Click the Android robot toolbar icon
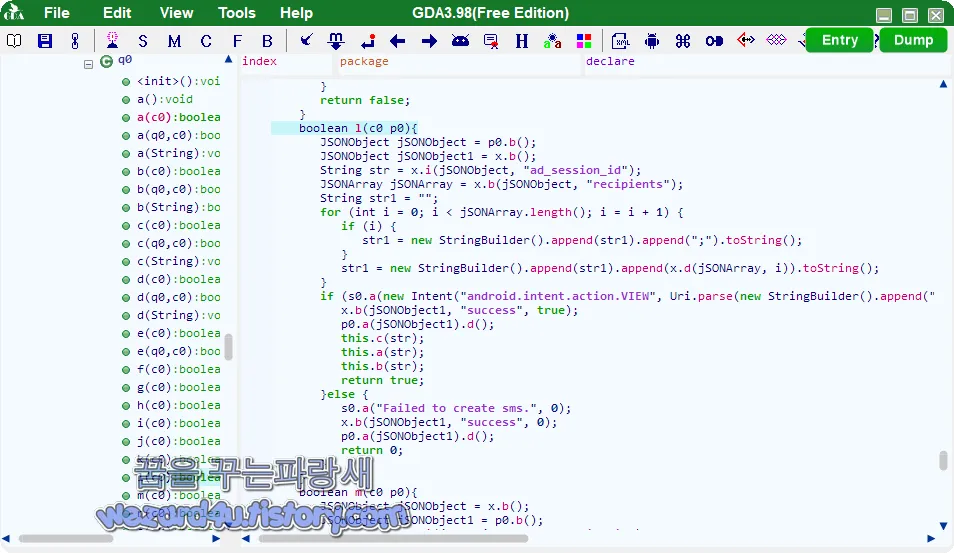The image size is (954, 553). pos(652,41)
